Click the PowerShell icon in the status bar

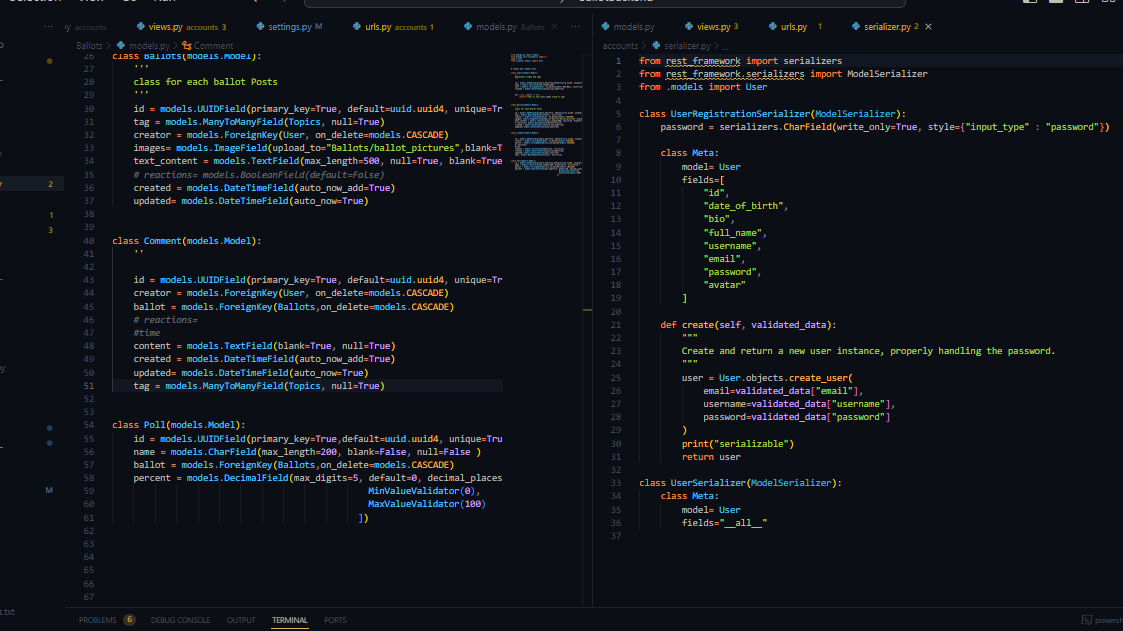(x=1087, y=620)
